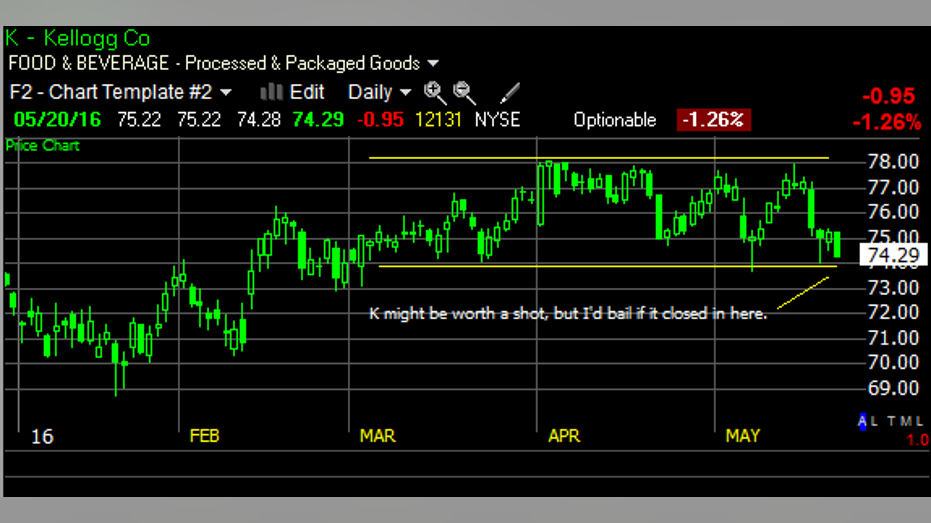The height and width of the screenshot is (523, 931).
Task: Click the K - Kellogg Co symbol title
Action: click(x=78, y=38)
